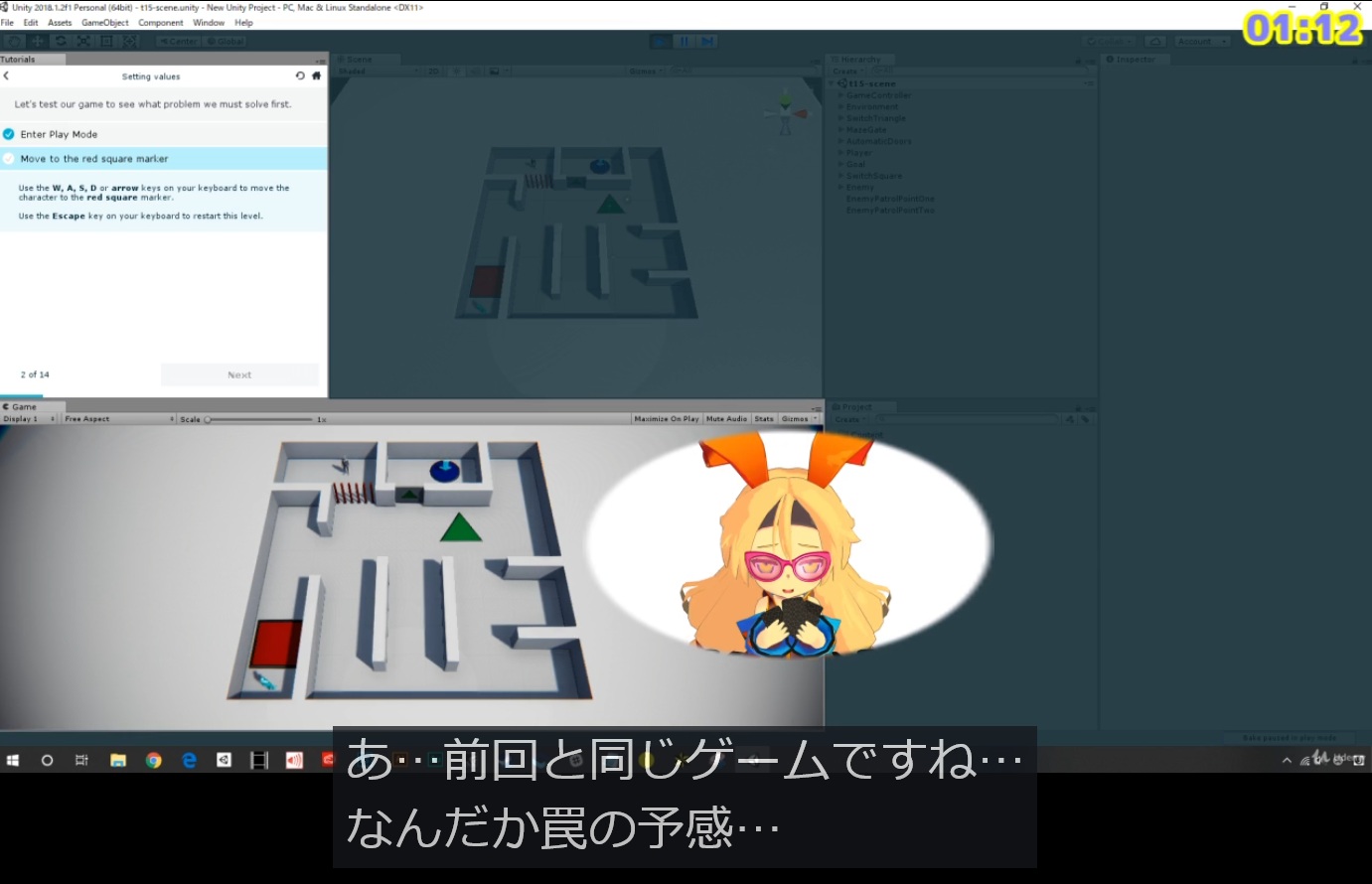This screenshot has width=1372, height=884.
Task: Expand the Player object in Hierarchy
Action: [841, 153]
